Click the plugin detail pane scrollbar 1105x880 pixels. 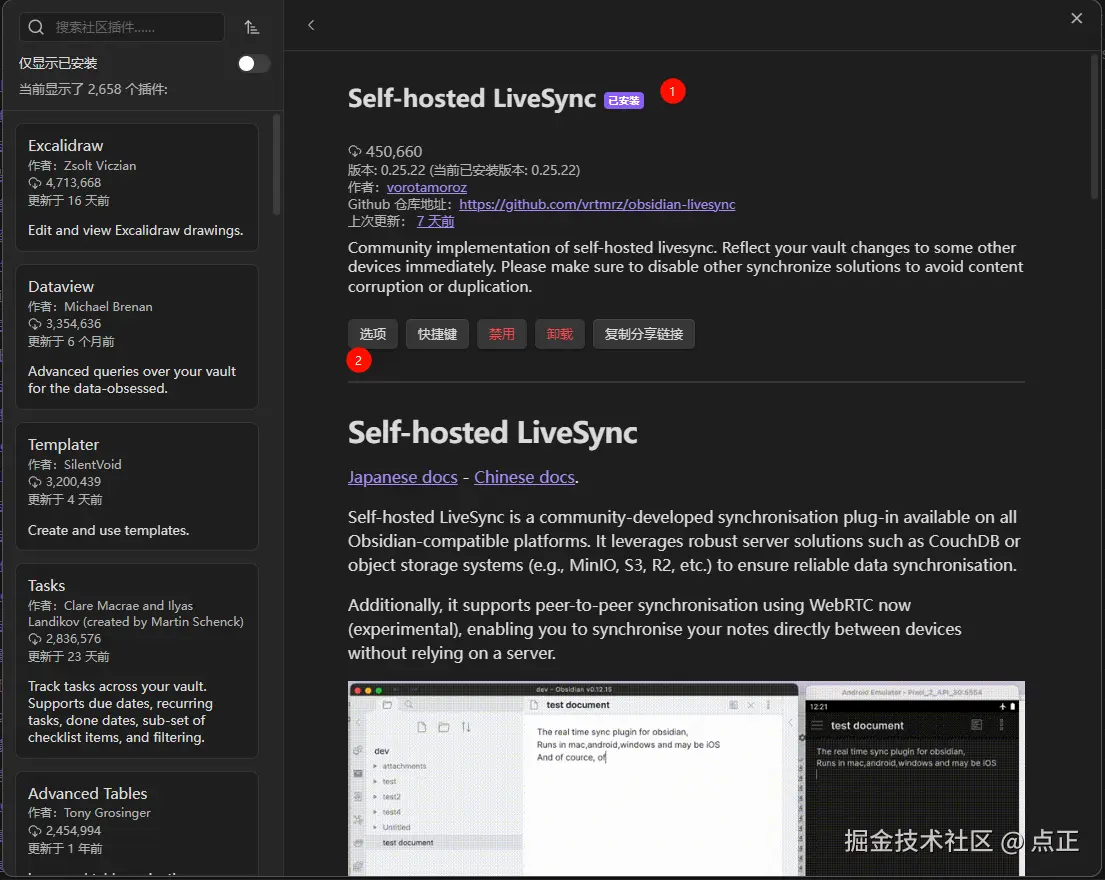pyautogui.click(x=1094, y=127)
